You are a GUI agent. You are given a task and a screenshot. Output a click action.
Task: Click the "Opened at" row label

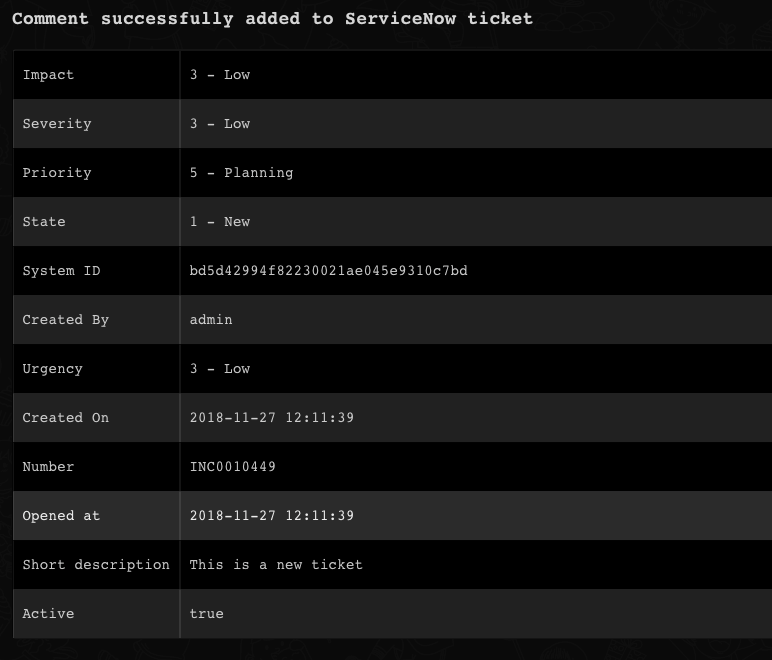pyautogui.click(x=61, y=516)
